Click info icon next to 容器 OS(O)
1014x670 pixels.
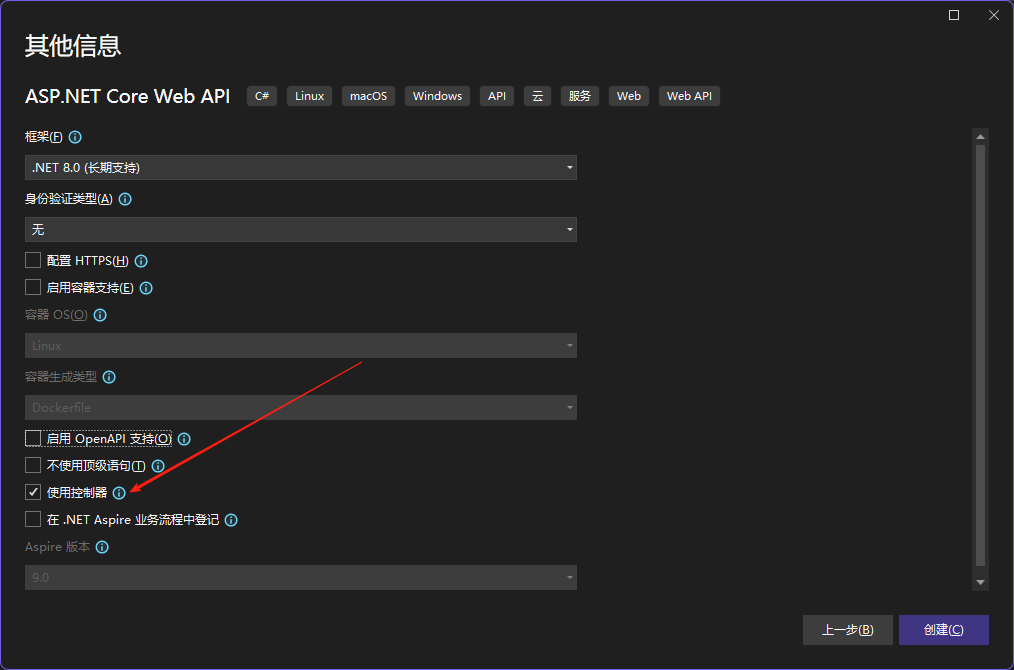(x=100, y=316)
